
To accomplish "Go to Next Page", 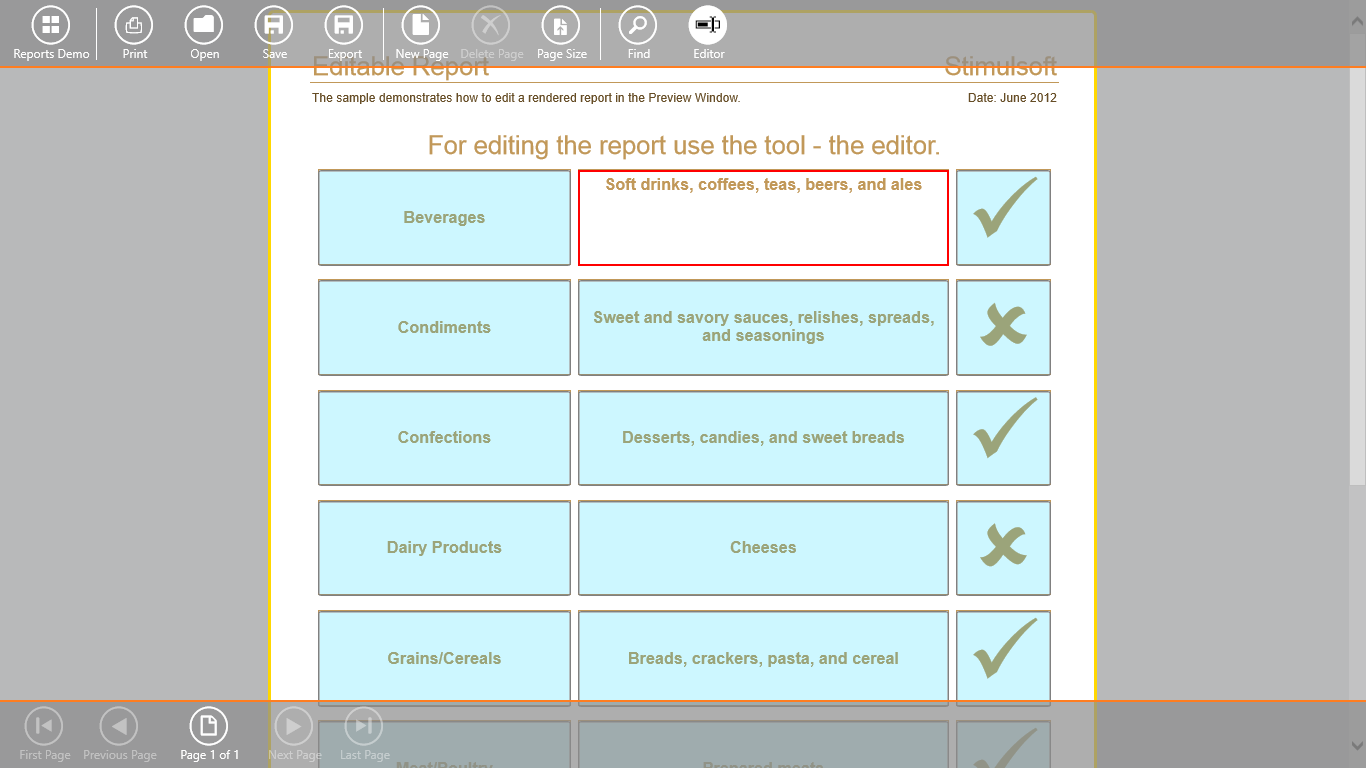I will pyautogui.click(x=294, y=726).
